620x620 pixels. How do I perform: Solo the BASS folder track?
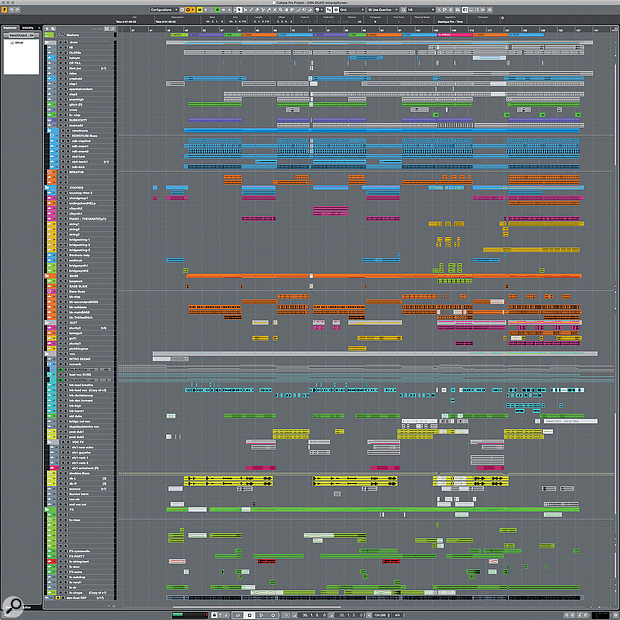[x=66, y=276]
